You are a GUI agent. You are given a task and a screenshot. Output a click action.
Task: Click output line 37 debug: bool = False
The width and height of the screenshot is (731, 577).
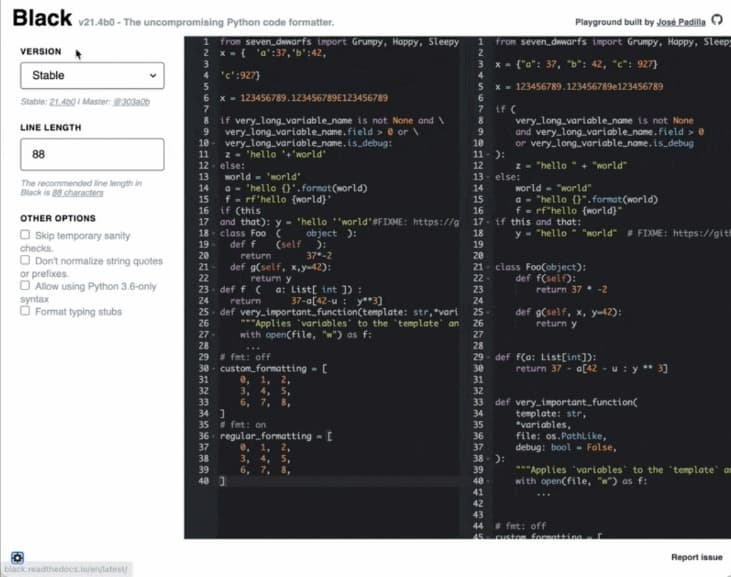(566, 447)
